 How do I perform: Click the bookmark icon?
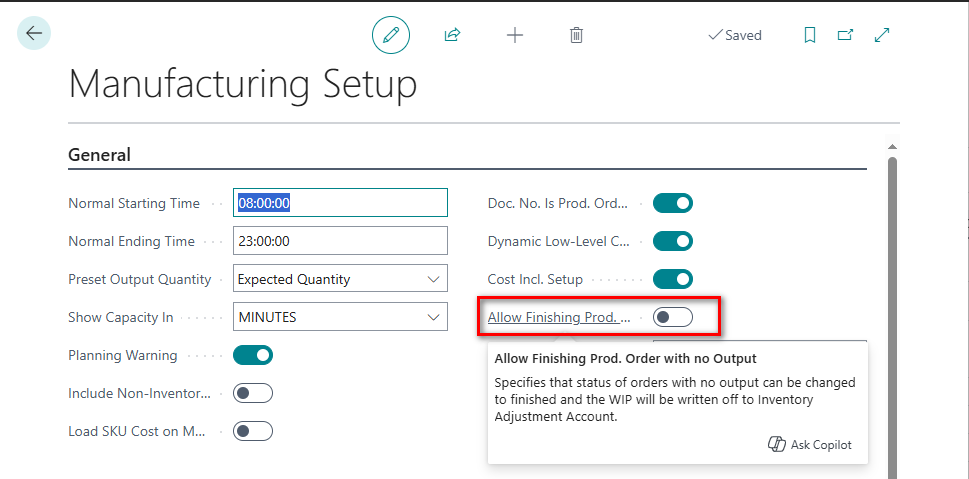click(810, 35)
